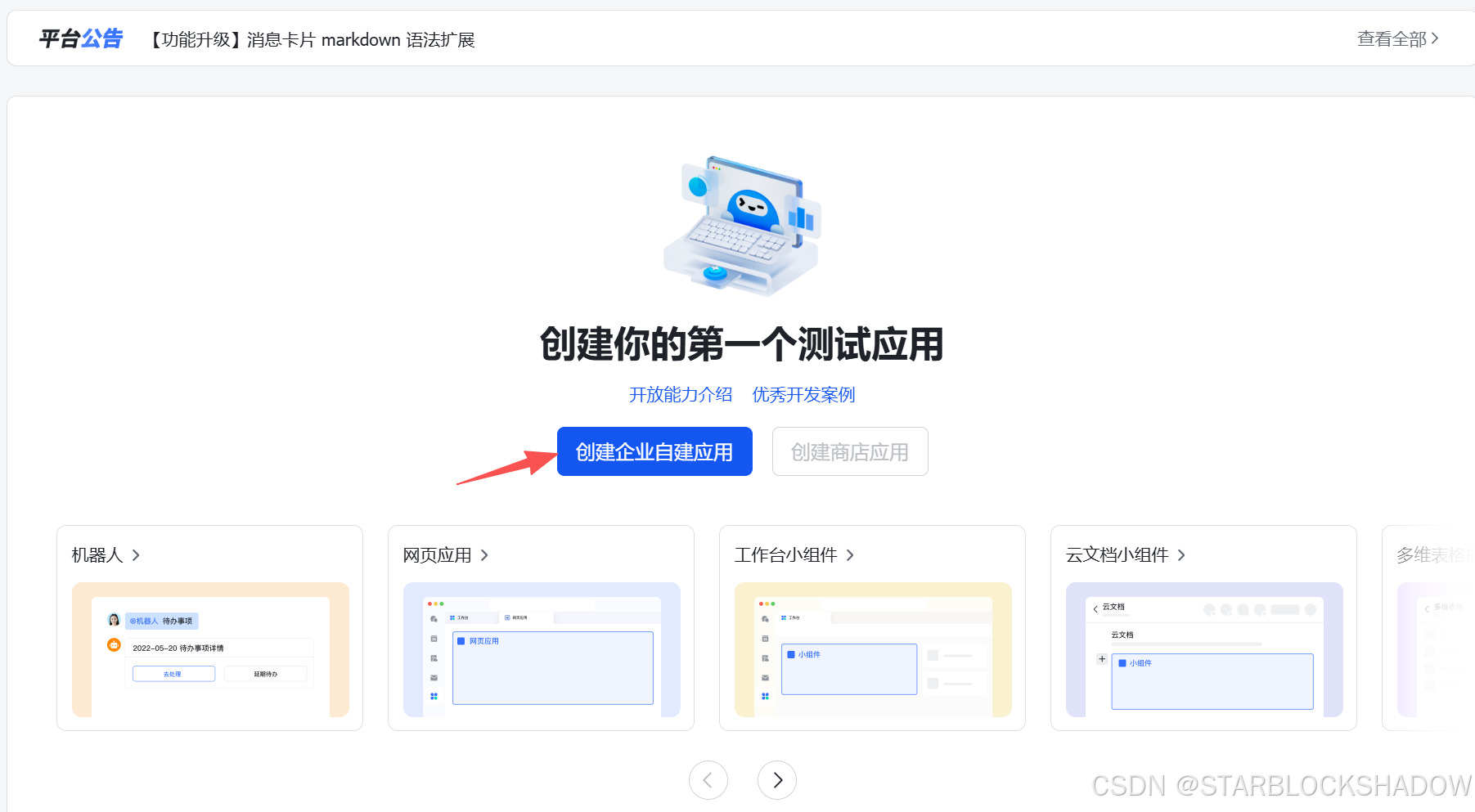Viewport: 1475px width, 812px height.
Task: Click the chevron after 查看全部
Action: [1436, 38]
